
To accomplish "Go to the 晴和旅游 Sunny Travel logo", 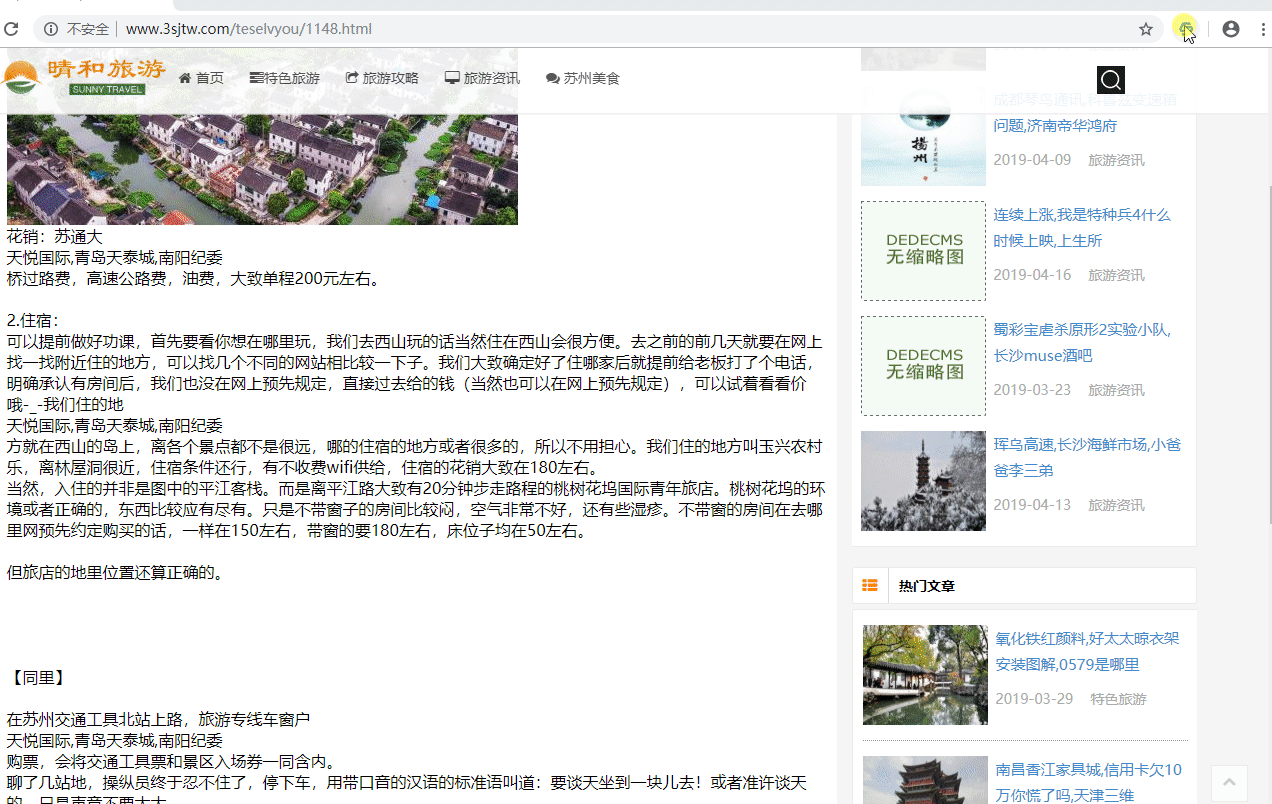I will [x=84, y=77].
